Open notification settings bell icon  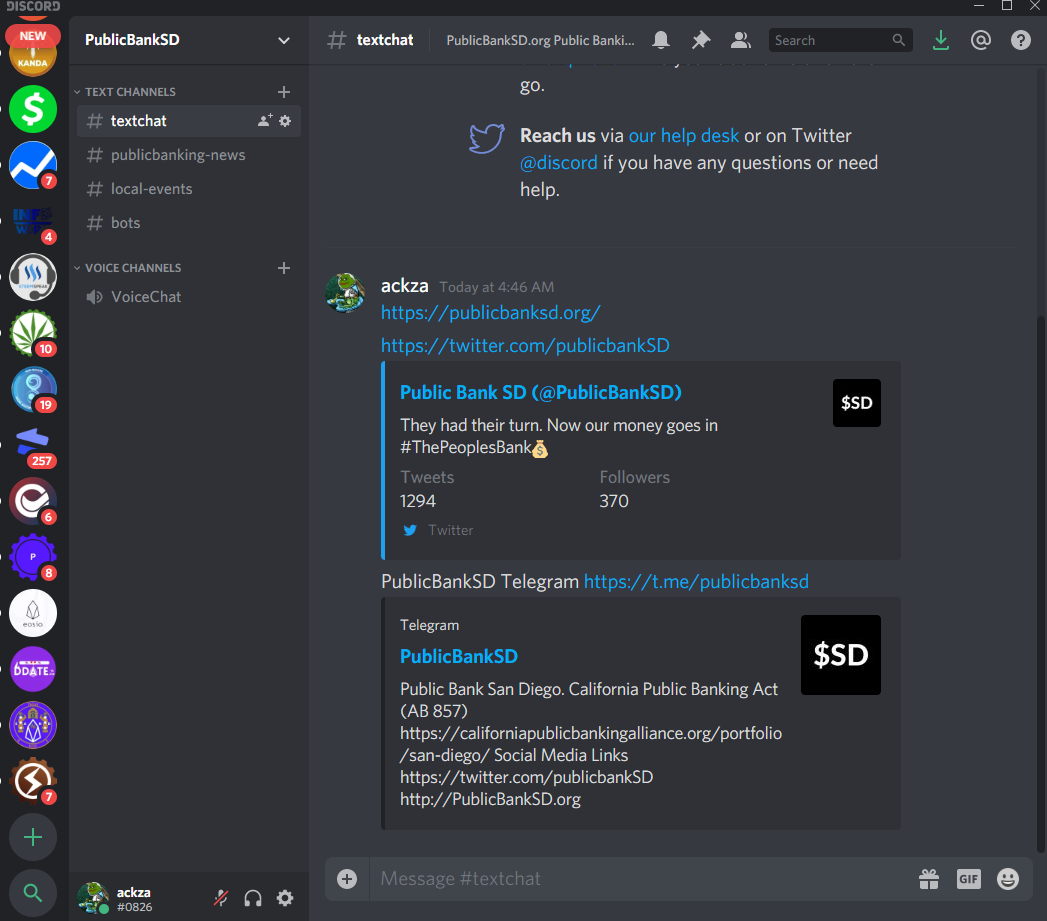[661, 40]
